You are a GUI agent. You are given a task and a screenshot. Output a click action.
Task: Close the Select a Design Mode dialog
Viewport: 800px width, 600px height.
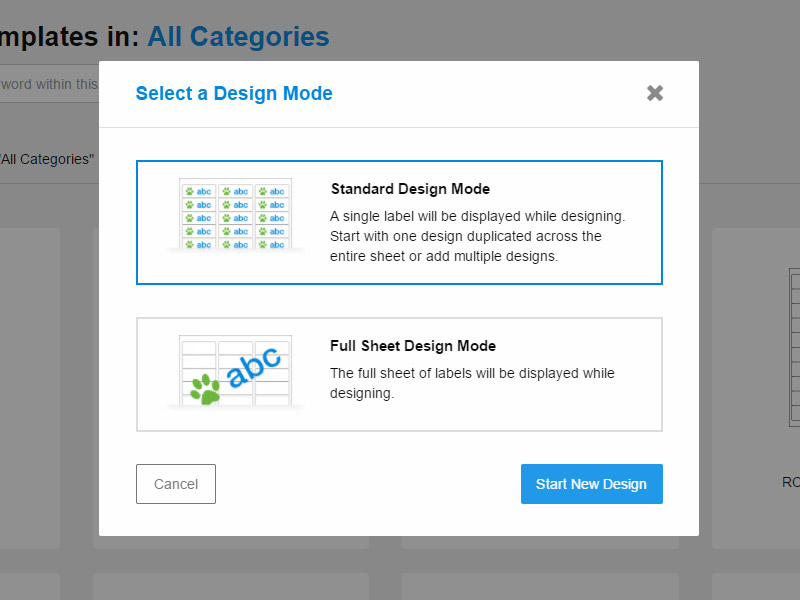(x=655, y=93)
